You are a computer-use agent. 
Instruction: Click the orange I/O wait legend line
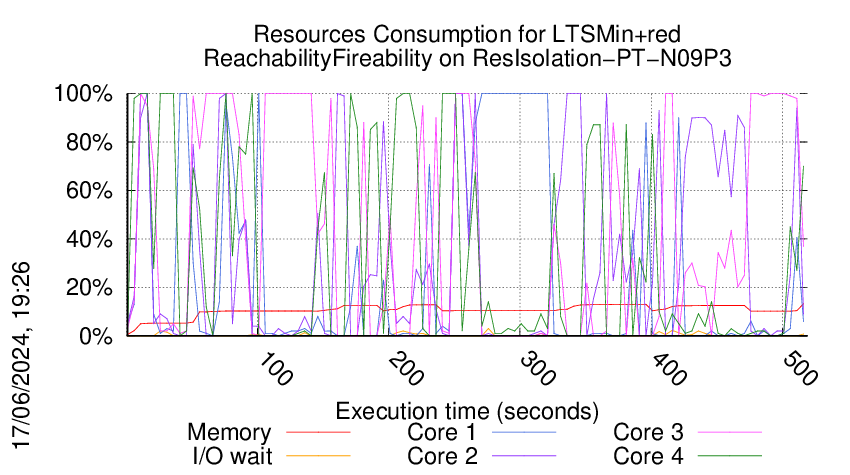(x=318, y=456)
